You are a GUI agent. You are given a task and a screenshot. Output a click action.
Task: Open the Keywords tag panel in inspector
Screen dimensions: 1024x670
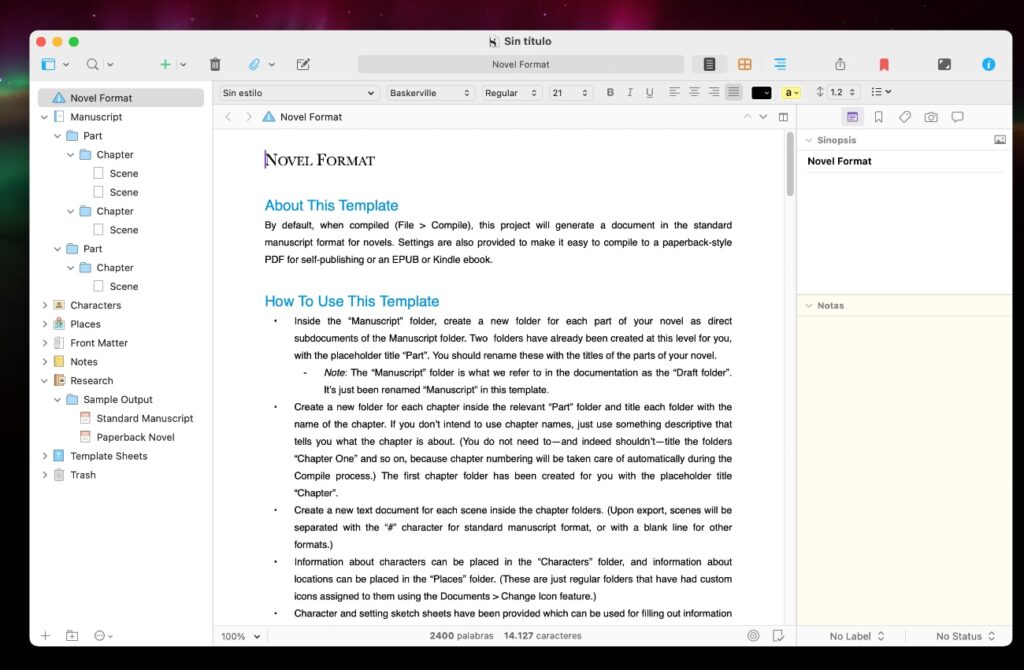(x=905, y=117)
